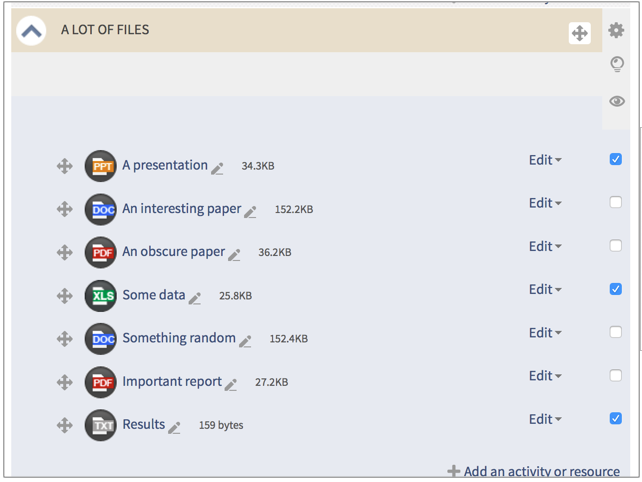
Task: Edit title pencil for Something random
Action: [245, 341]
